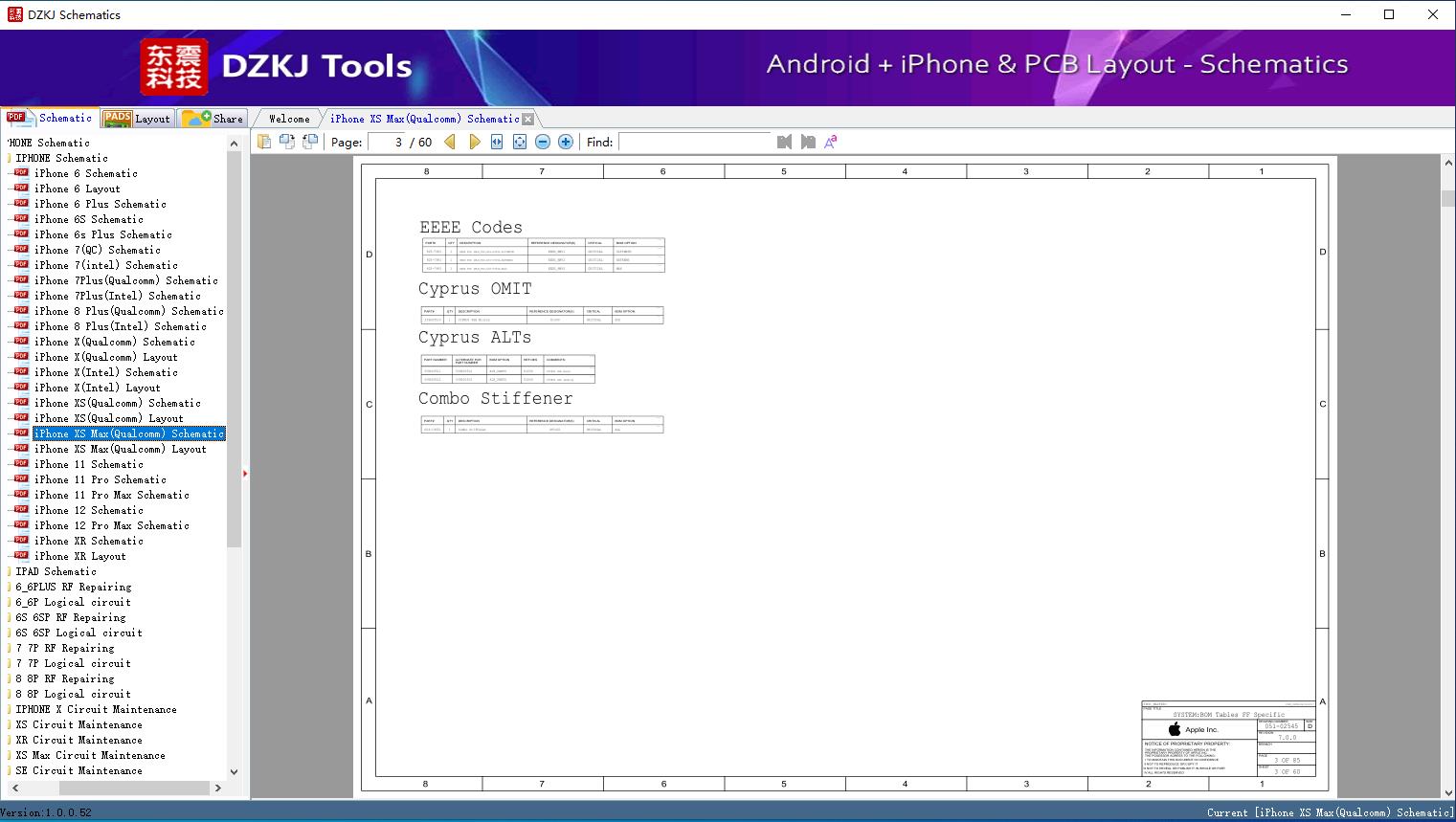Fit the page to width

[497, 142]
